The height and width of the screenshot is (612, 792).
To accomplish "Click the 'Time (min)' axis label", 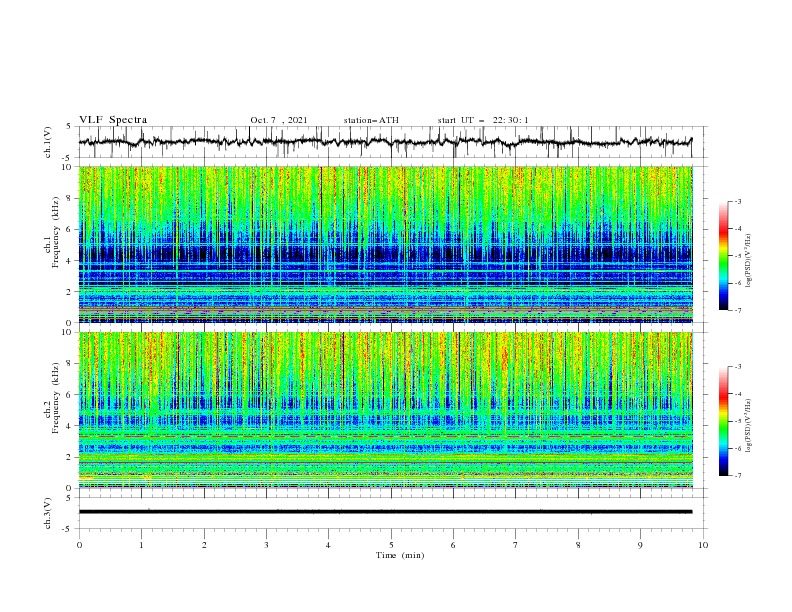I will 400,555.
